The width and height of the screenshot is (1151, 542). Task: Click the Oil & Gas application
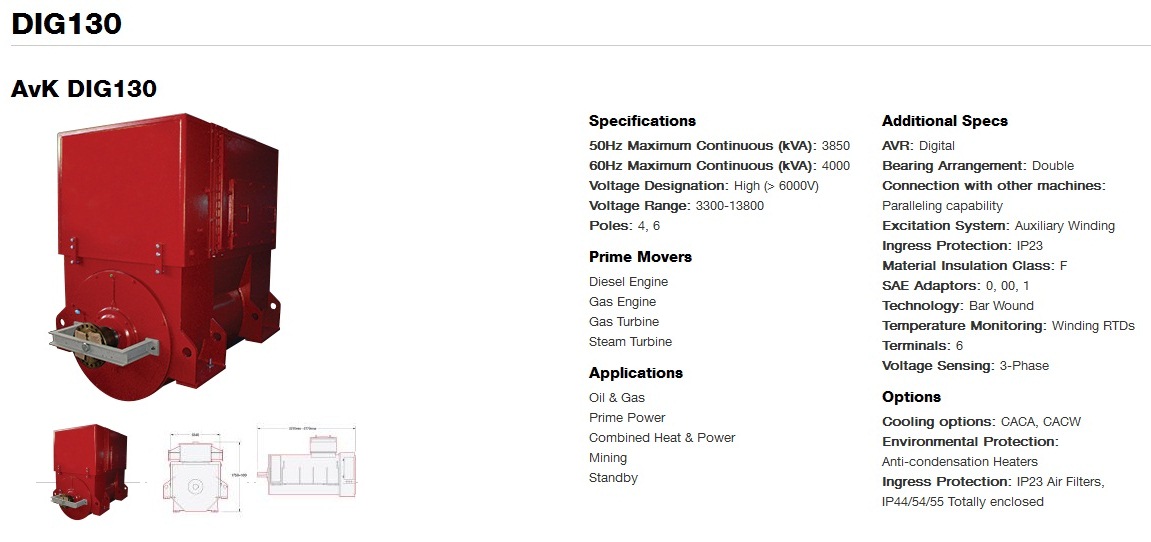pyautogui.click(x=617, y=398)
